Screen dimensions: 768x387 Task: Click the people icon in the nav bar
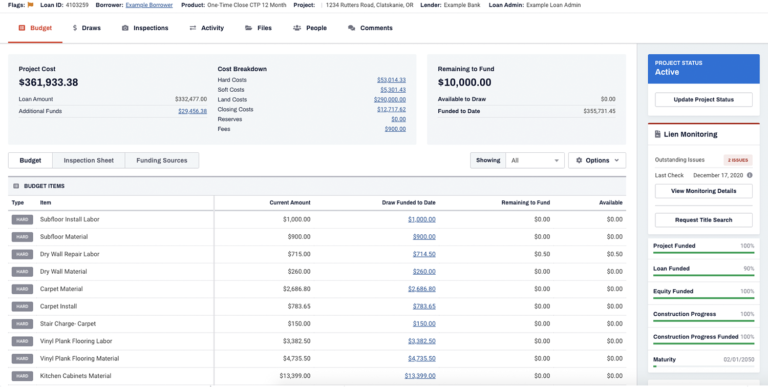pyautogui.click(x=297, y=28)
